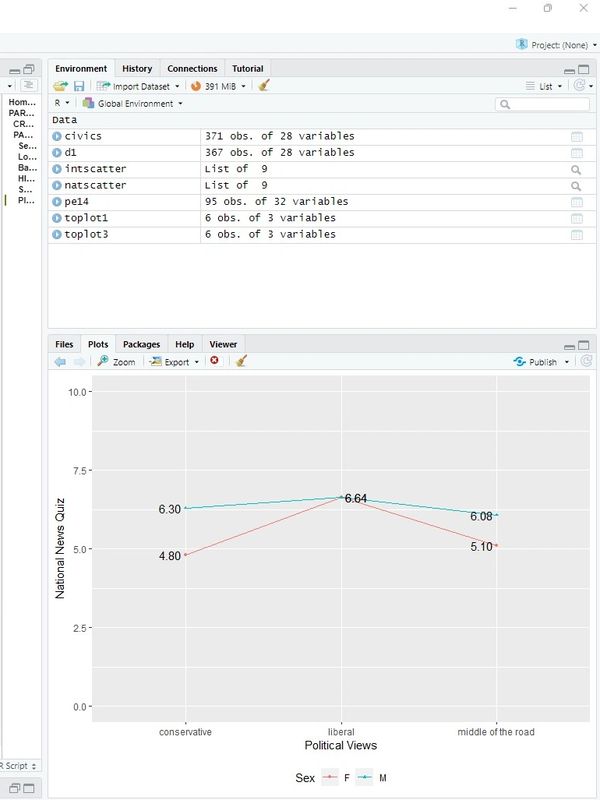View civics data table grid icon
600x800 pixels.
pos(576,136)
